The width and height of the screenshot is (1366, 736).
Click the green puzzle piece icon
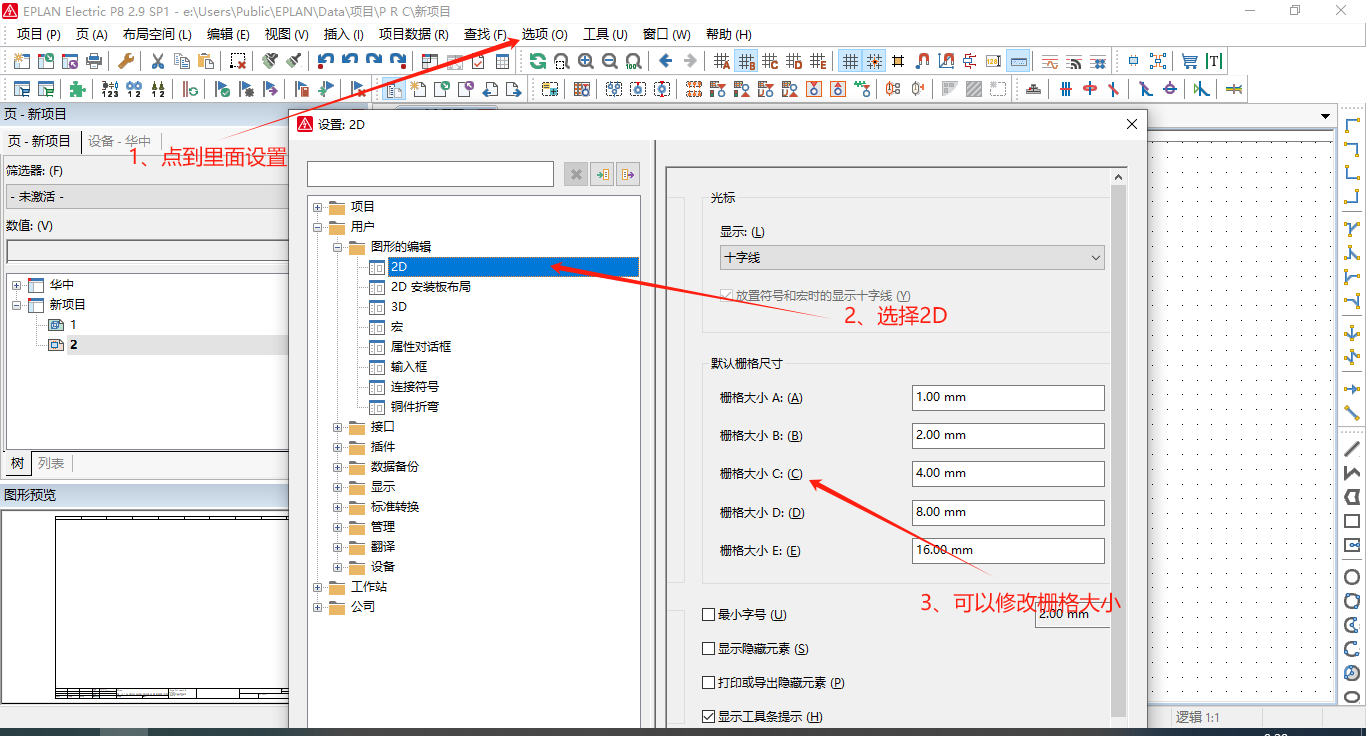(77, 89)
